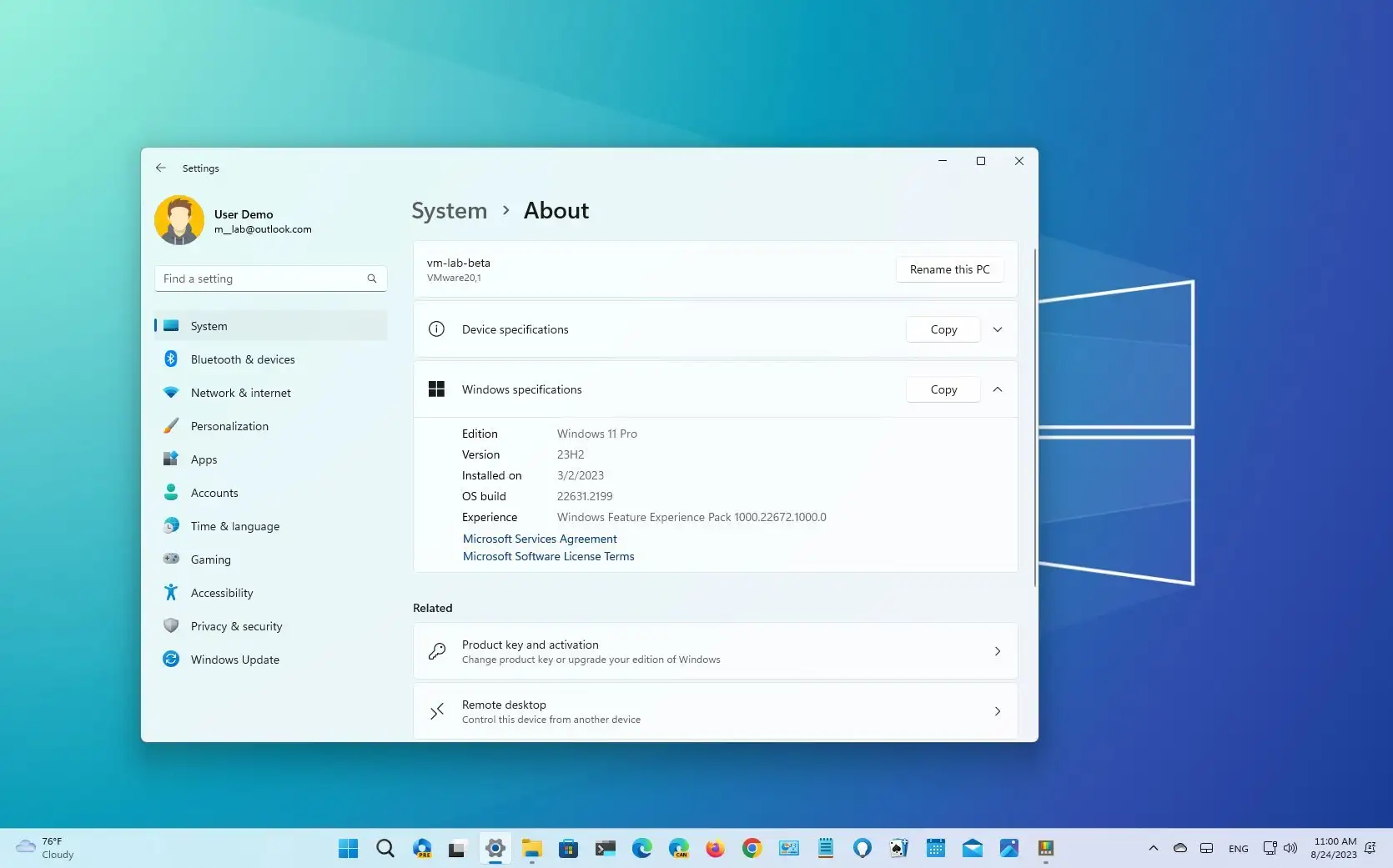Select the Network & internet globe icon
Screen dimensions: 1393x868
point(171,392)
